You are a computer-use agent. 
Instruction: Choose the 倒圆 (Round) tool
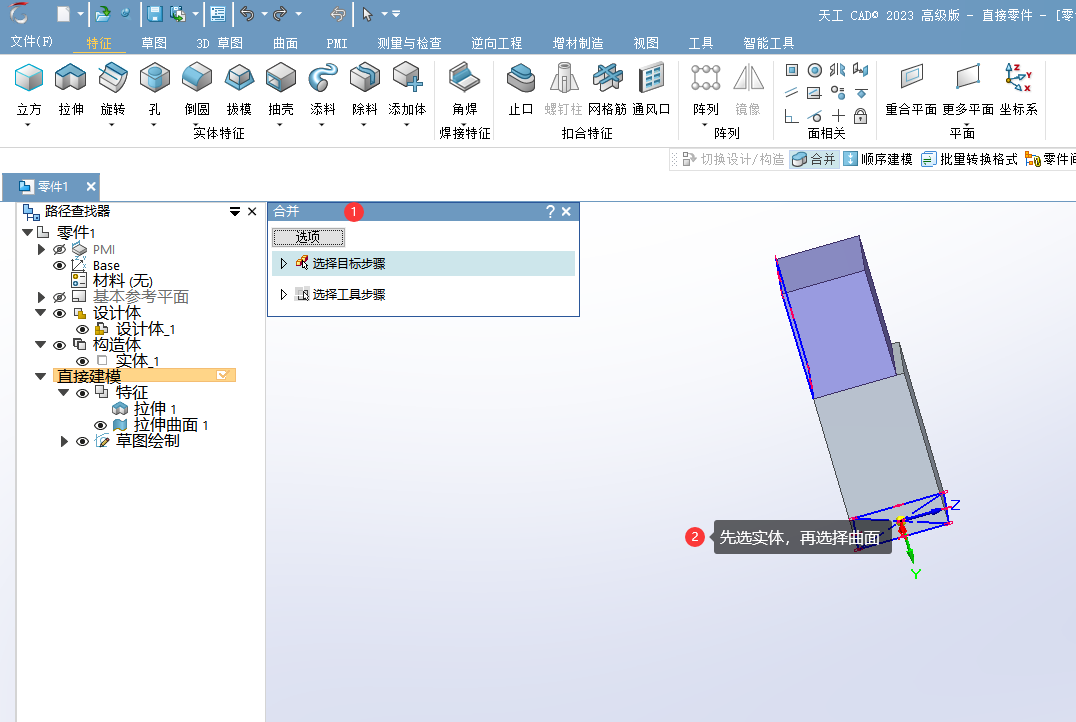[197, 78]
